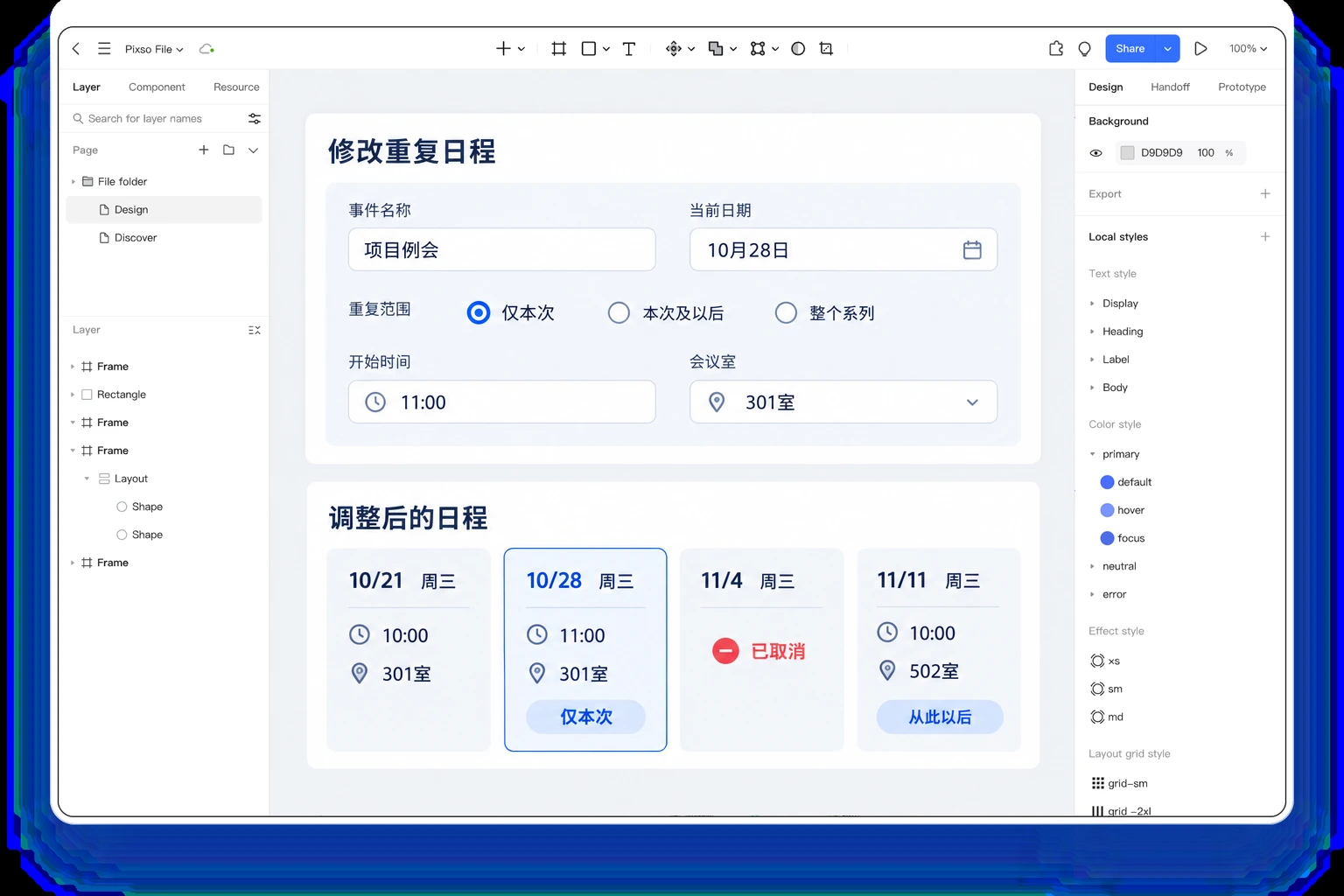Create a new page folder
Screen dimensions: 1344x896
pyautogui.click(x=228, y=150)
